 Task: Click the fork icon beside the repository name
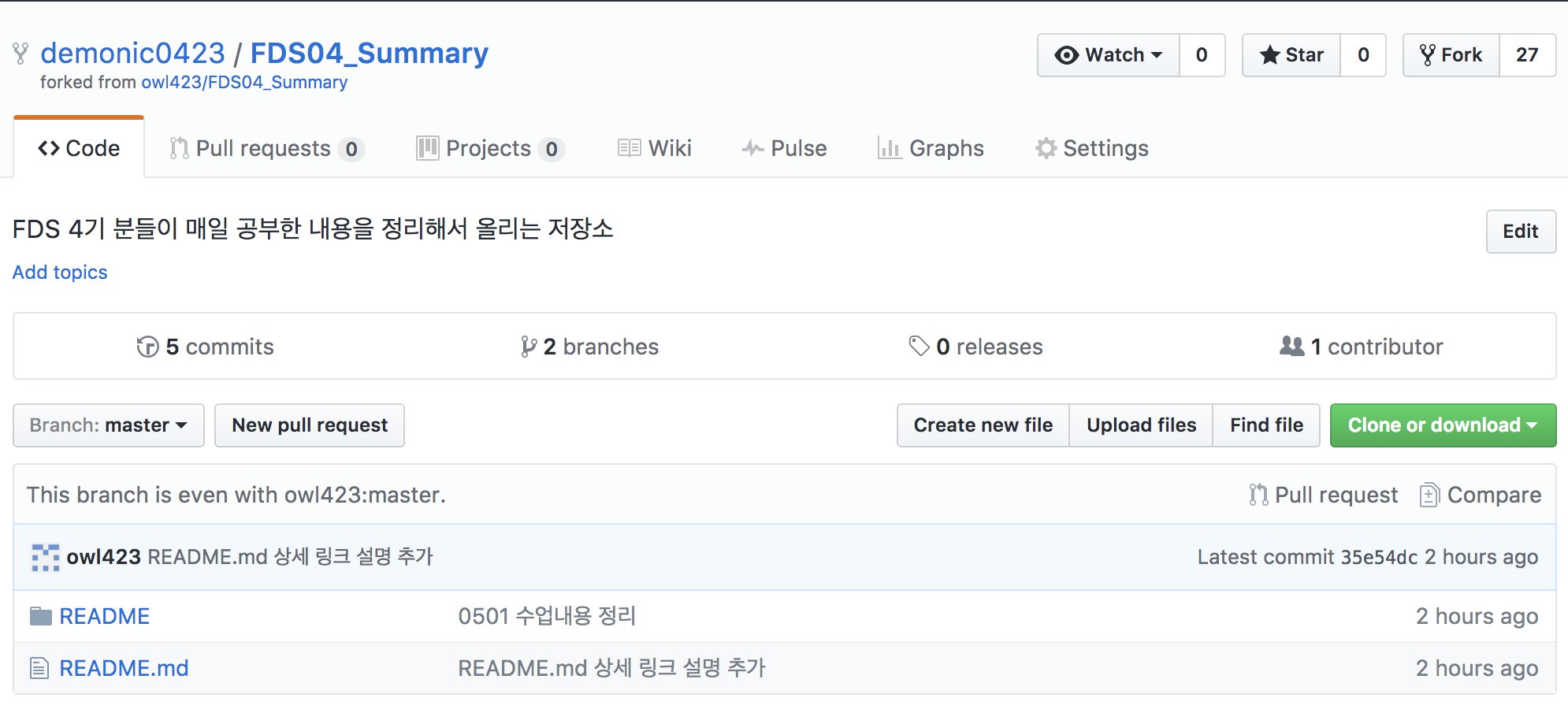(20, 54)
